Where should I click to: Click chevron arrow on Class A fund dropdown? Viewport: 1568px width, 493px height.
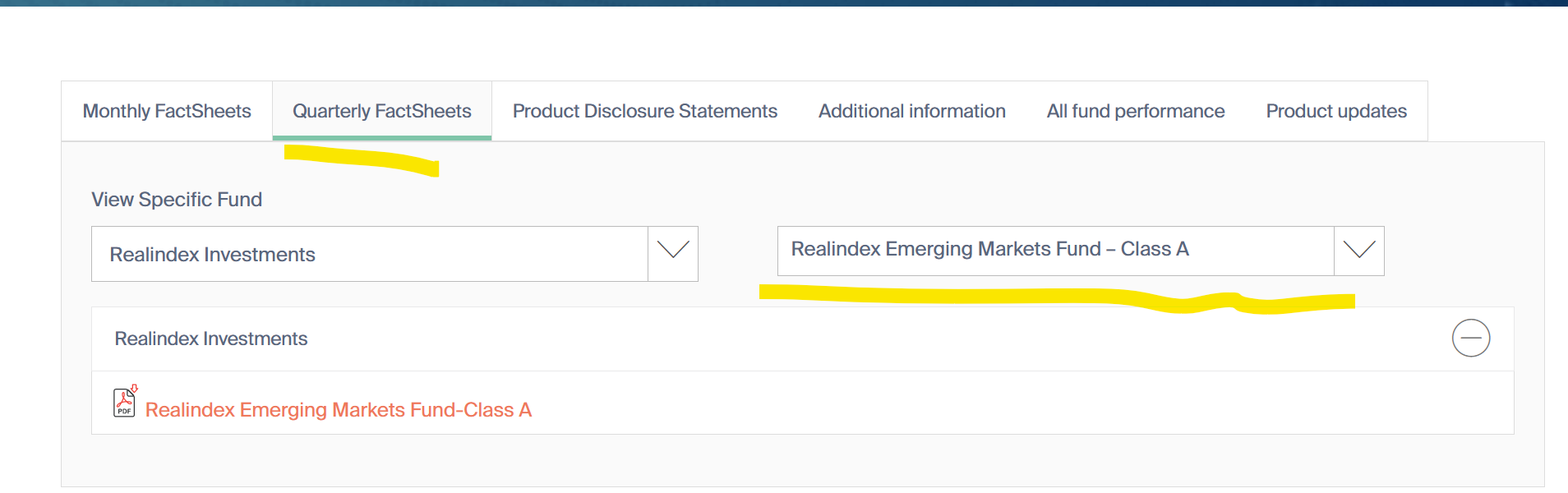point(1358,250)
